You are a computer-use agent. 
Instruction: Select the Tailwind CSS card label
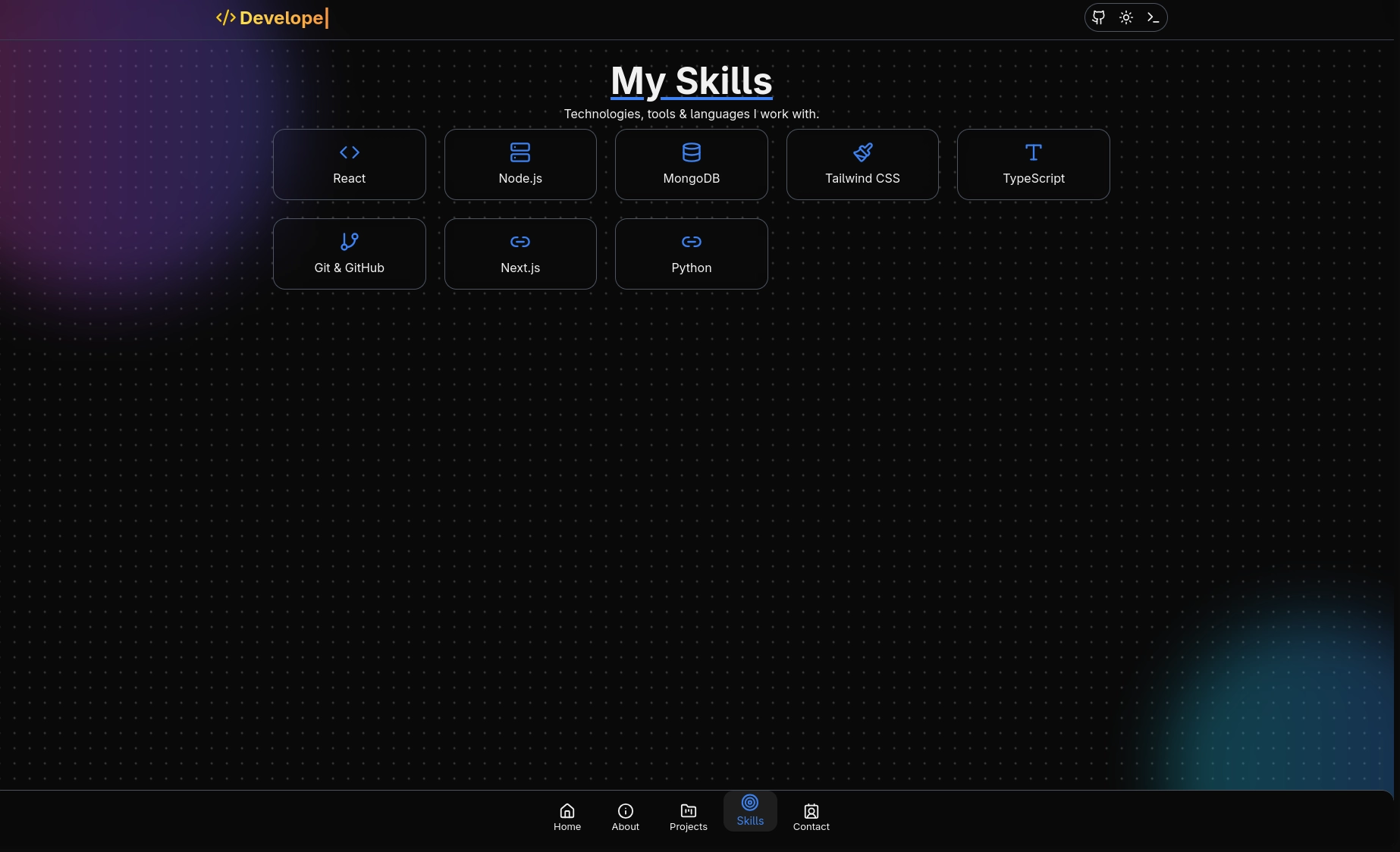[862, 178]
